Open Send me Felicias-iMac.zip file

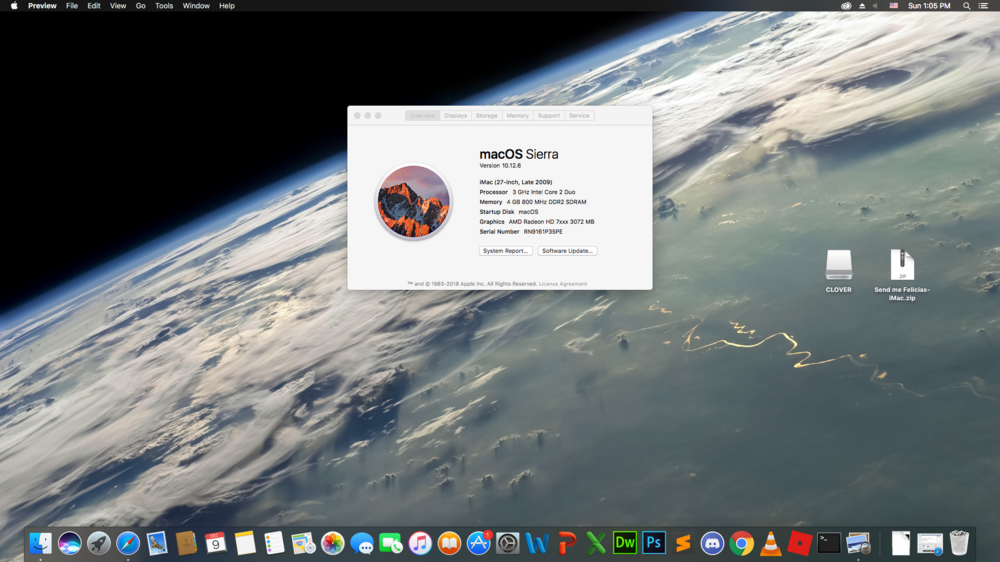pos(902,266)
